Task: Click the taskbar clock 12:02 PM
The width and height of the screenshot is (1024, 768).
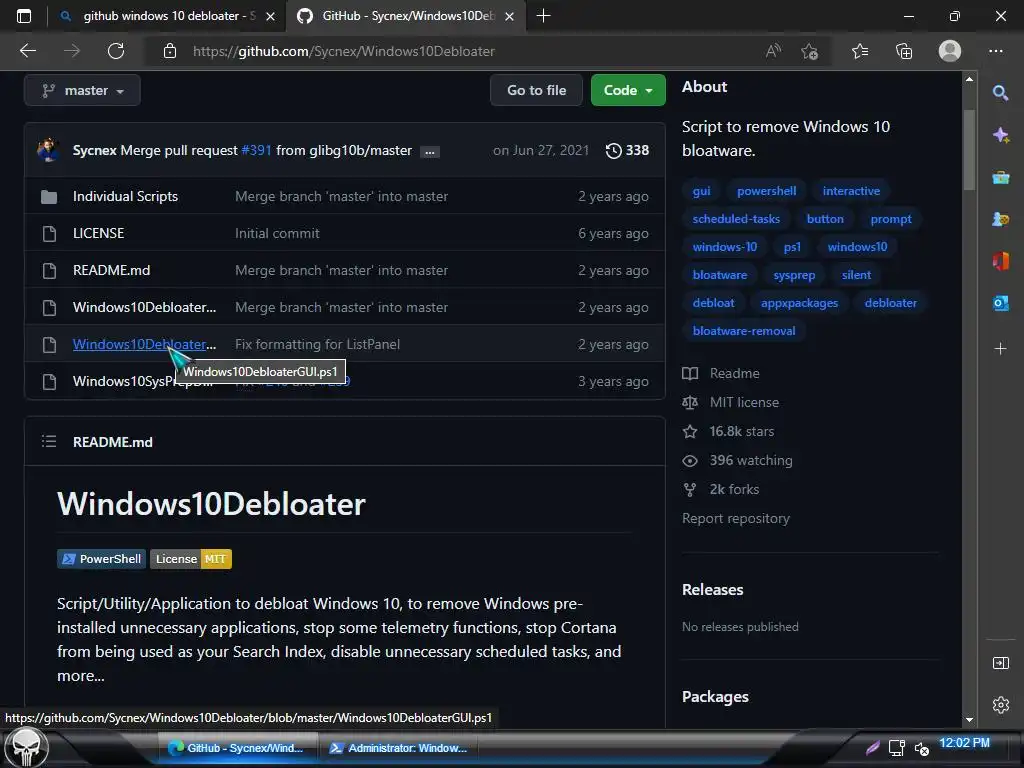Action: [964, 743]
